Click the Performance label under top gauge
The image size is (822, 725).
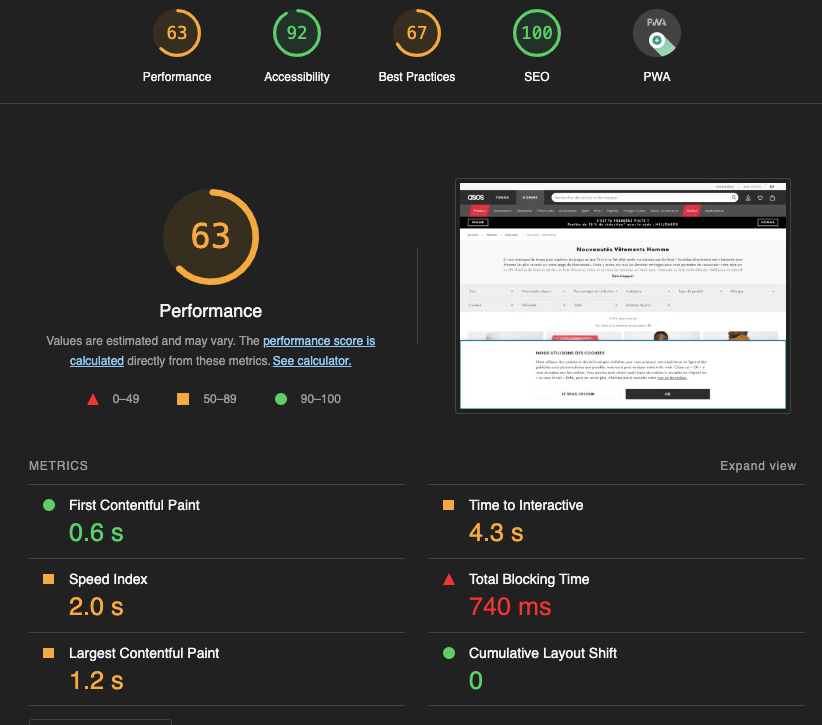pyautogui.click(x=177, y=77)
